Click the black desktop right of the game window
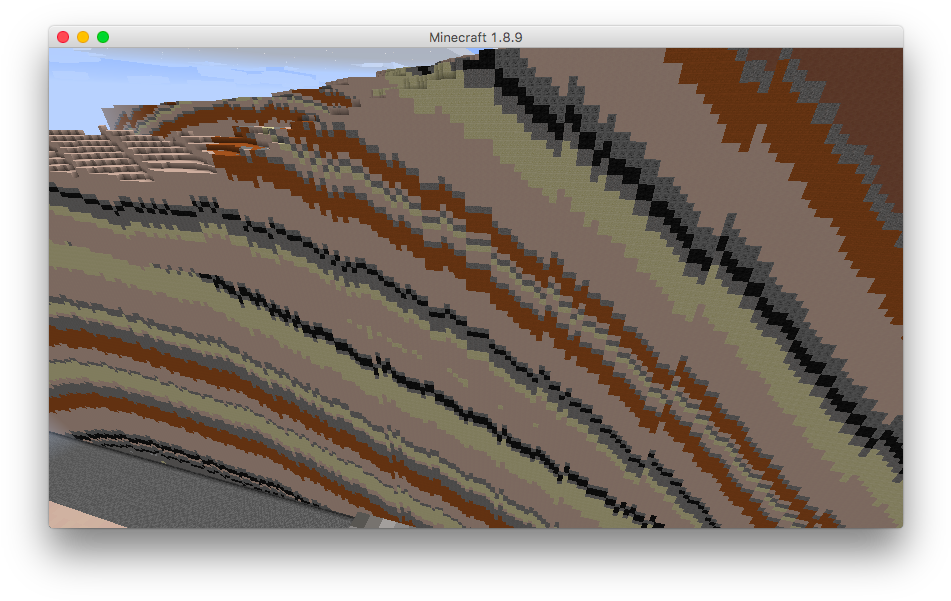The height and width of the screenshot is (601, 951). [x=927, y=300]
